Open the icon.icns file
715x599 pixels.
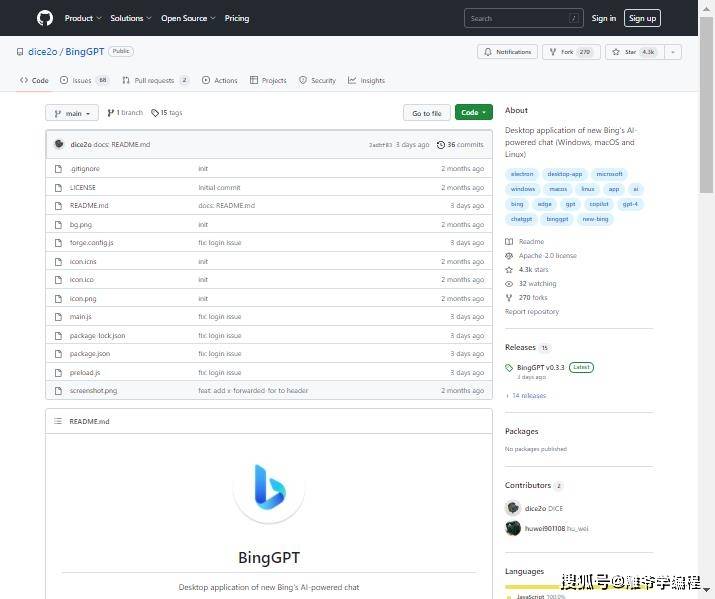click(x=83, y=262)
